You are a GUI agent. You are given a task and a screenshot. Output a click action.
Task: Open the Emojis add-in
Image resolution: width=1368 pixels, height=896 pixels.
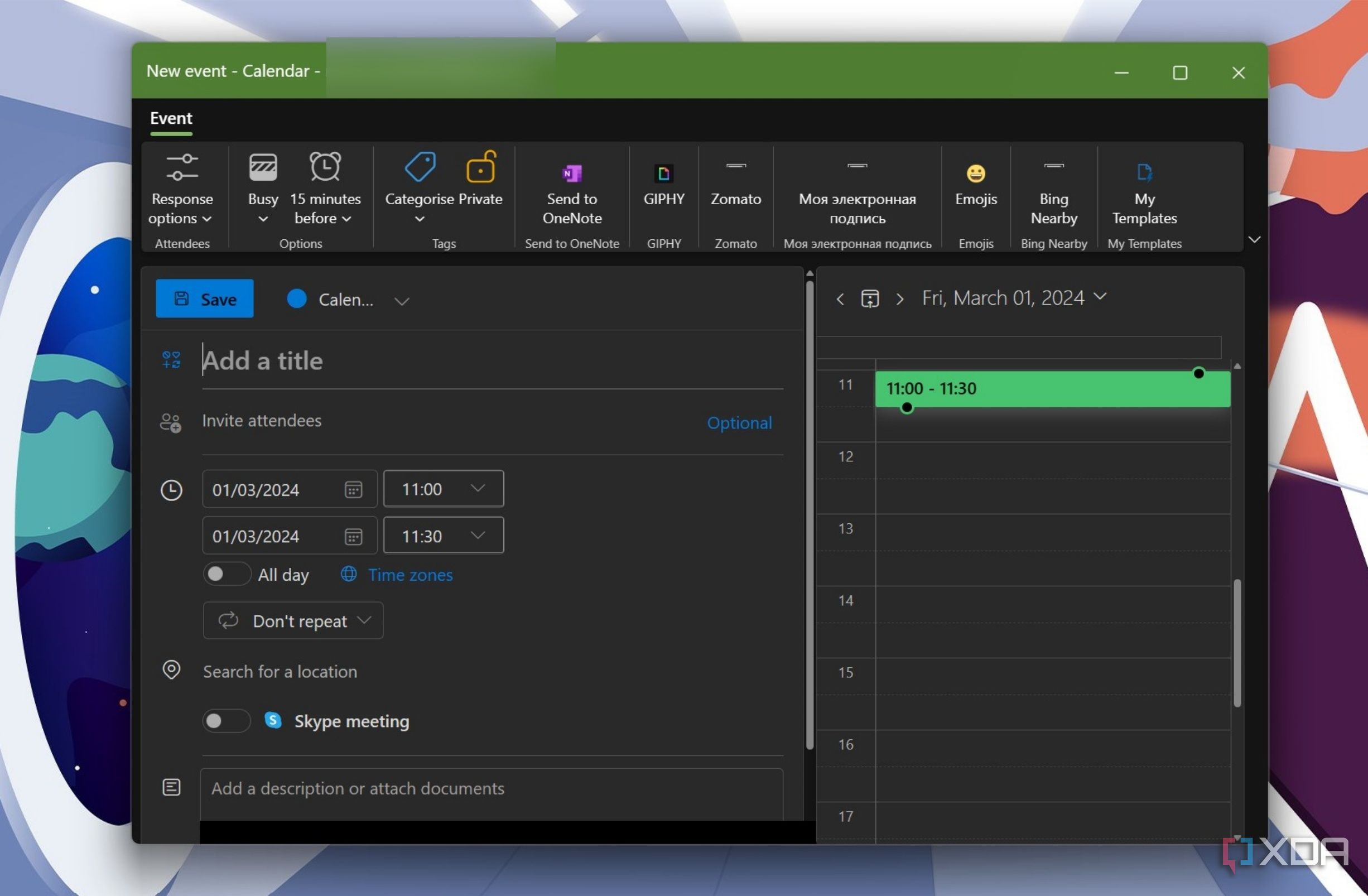(976, 185)
